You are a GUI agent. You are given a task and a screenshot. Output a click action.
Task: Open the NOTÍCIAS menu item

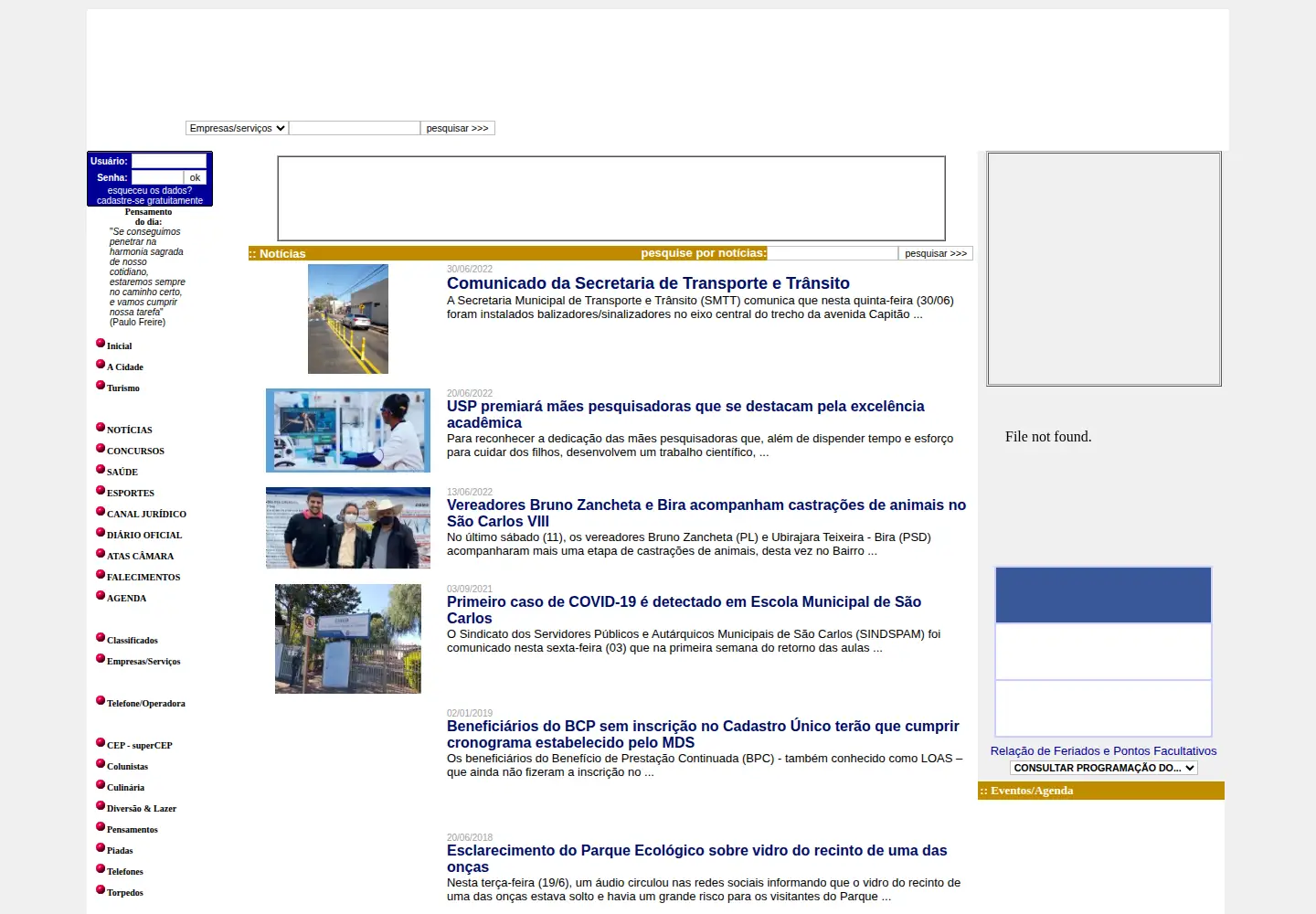[130, 430]
